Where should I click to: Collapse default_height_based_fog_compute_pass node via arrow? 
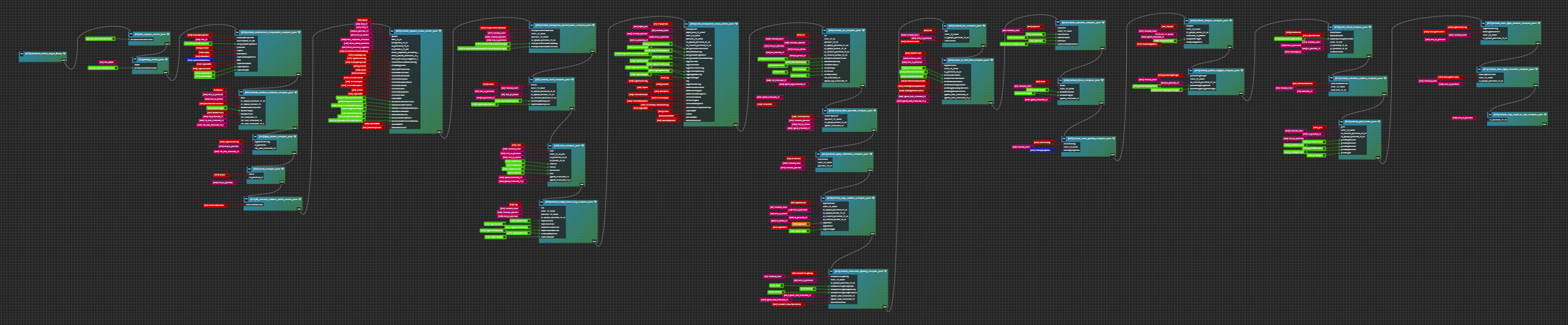[x=595, y=202]
